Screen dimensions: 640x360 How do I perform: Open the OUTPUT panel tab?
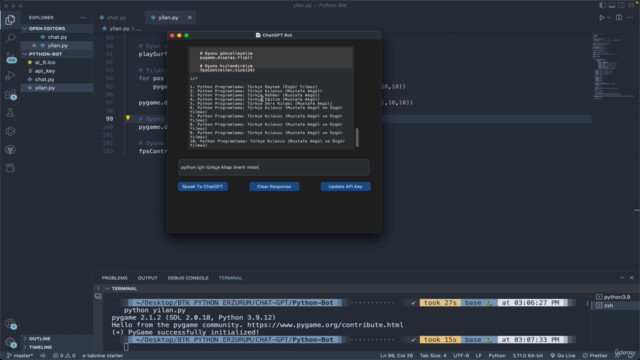(x=147, y=278)
